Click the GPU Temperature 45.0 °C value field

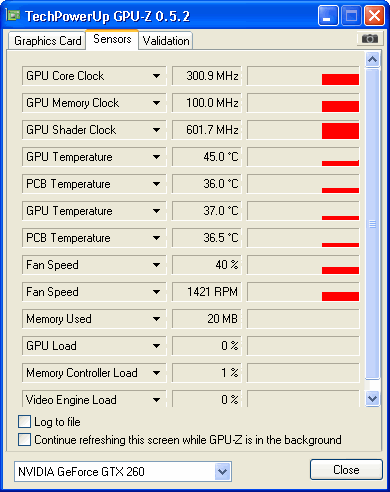point(206,157)
